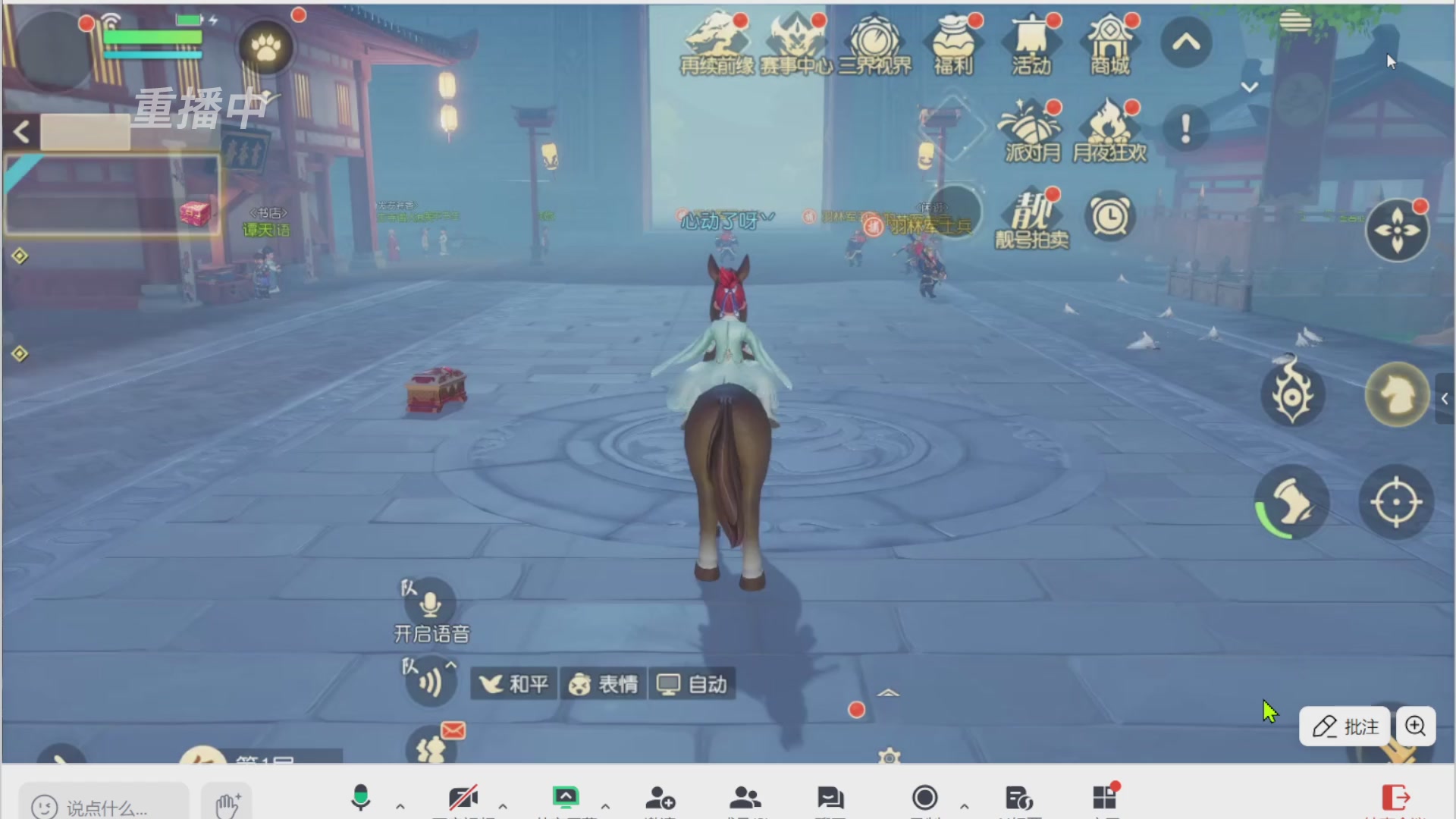The width and height of the screenshot is (1456, 819).
Task: Open the 表情 emote menu
Action: tap(604, 684)
